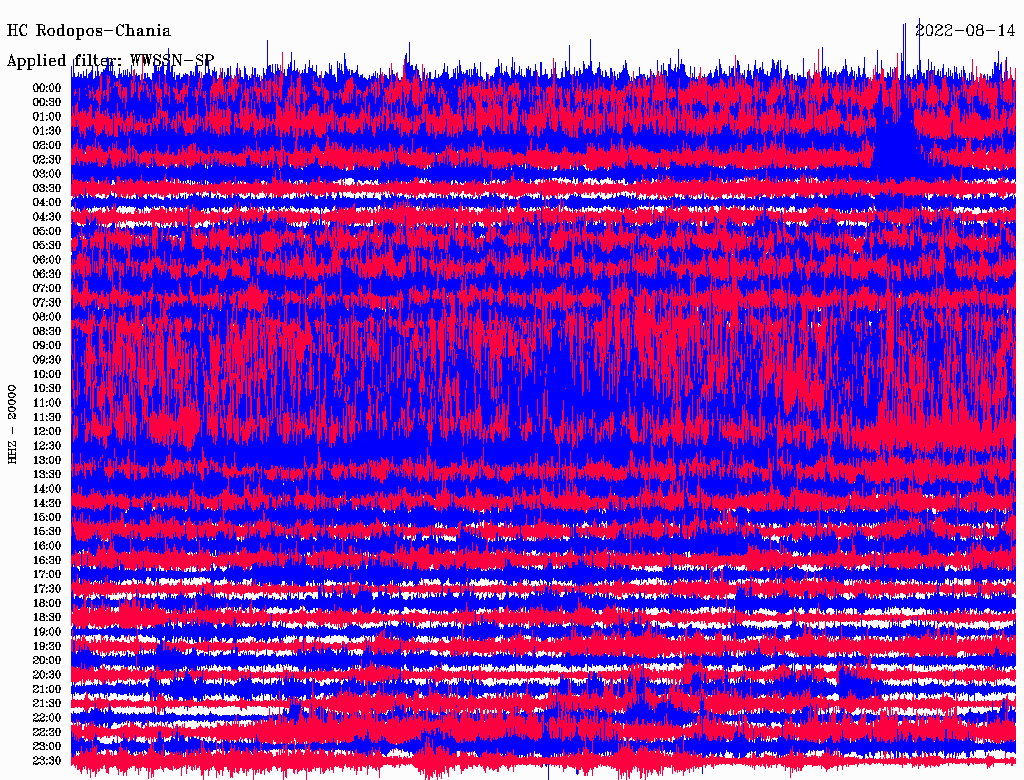Select the 04:30 time row label
Image resolution: width=1024 pixels, height=780 pixels.
(x=47, y=217)
